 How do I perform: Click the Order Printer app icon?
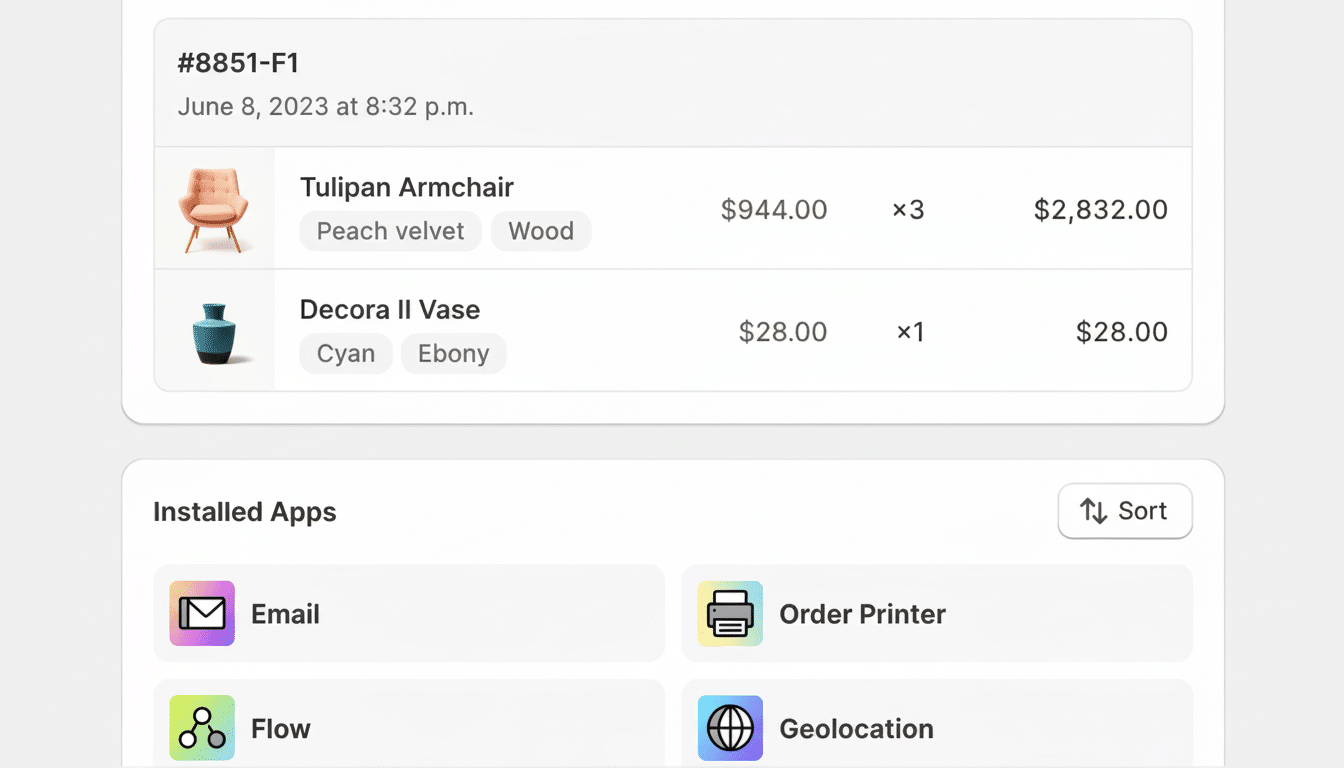(729, 613)
